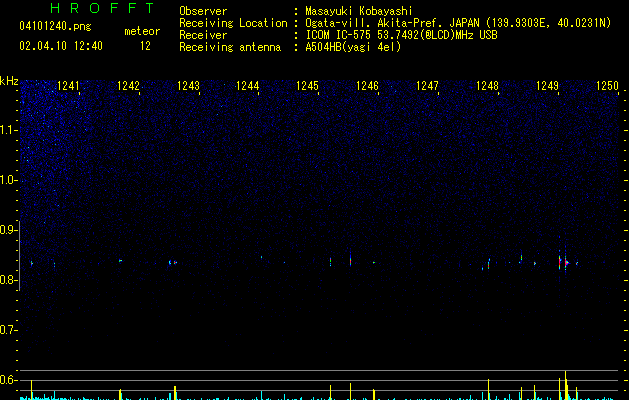Click the Ogata-vill. Akita-Pref. JAPAN location text

458,23
